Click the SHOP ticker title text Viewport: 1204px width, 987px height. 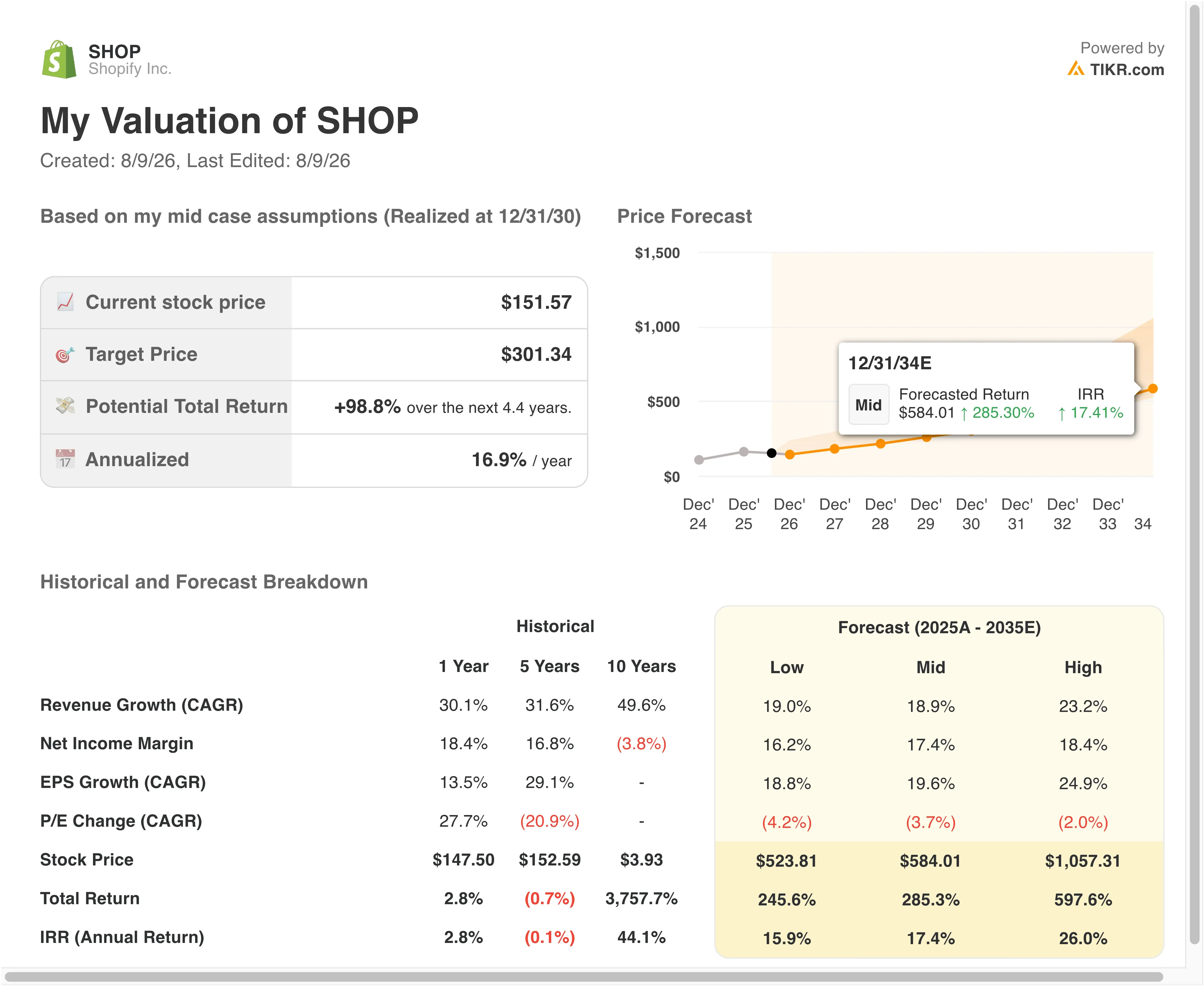point(114,51)
